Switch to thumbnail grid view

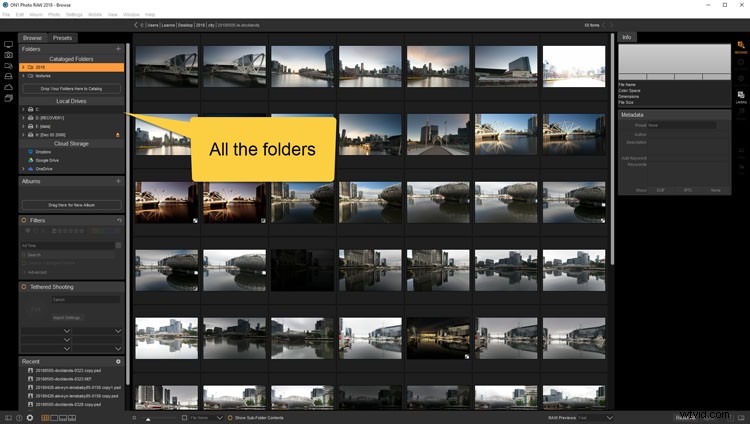coord(45,418)
